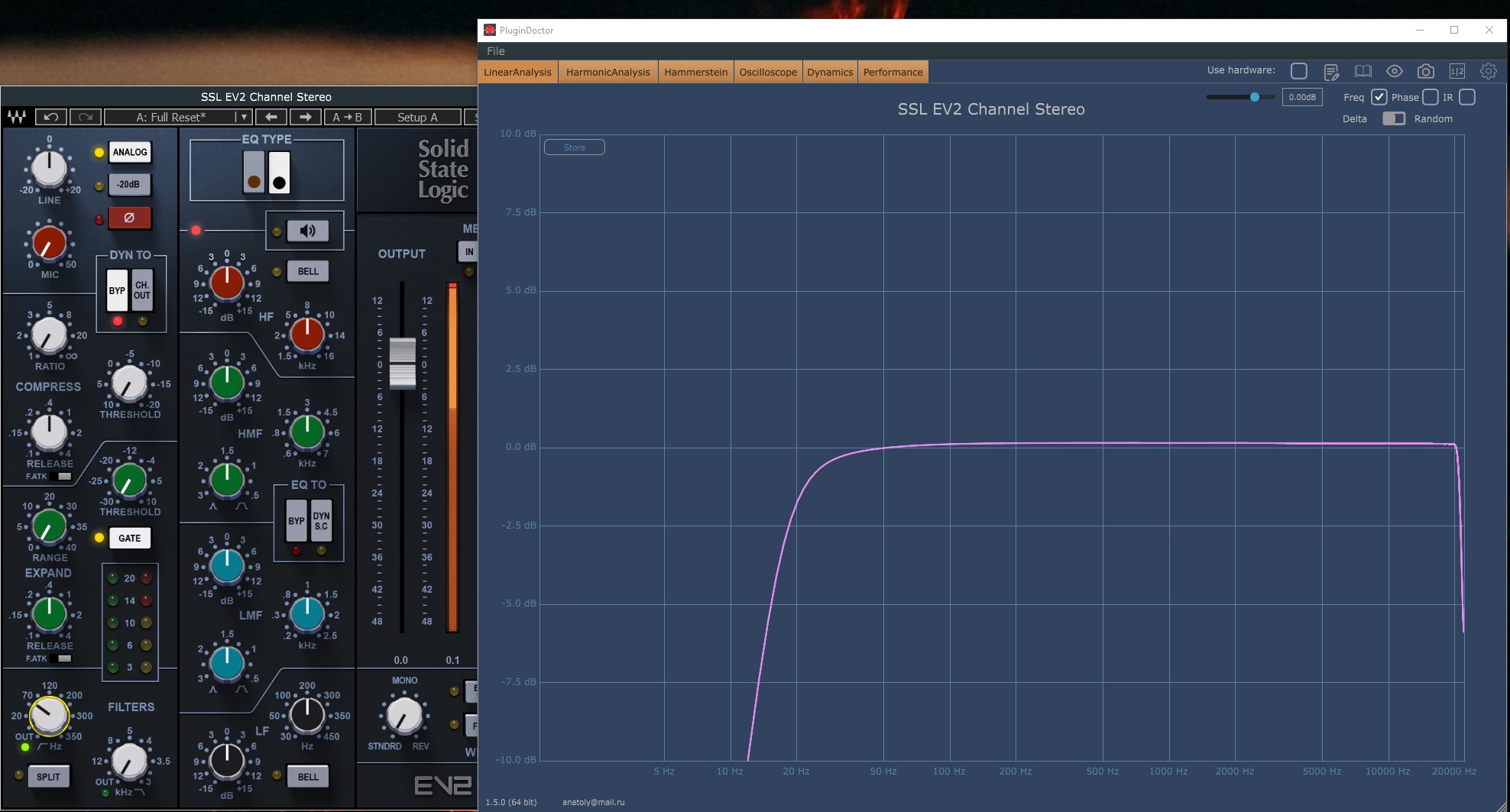Uncheck the Freq checkbox

point(1379,97)
